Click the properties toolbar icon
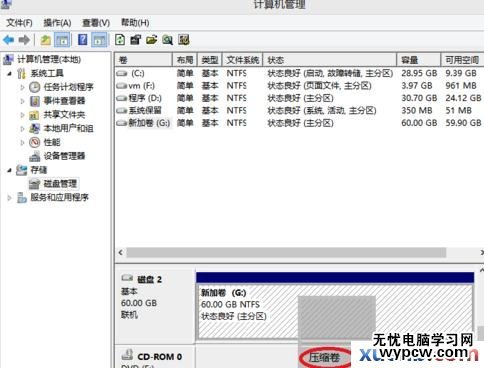The image size is (484, 368). (136, 40)
